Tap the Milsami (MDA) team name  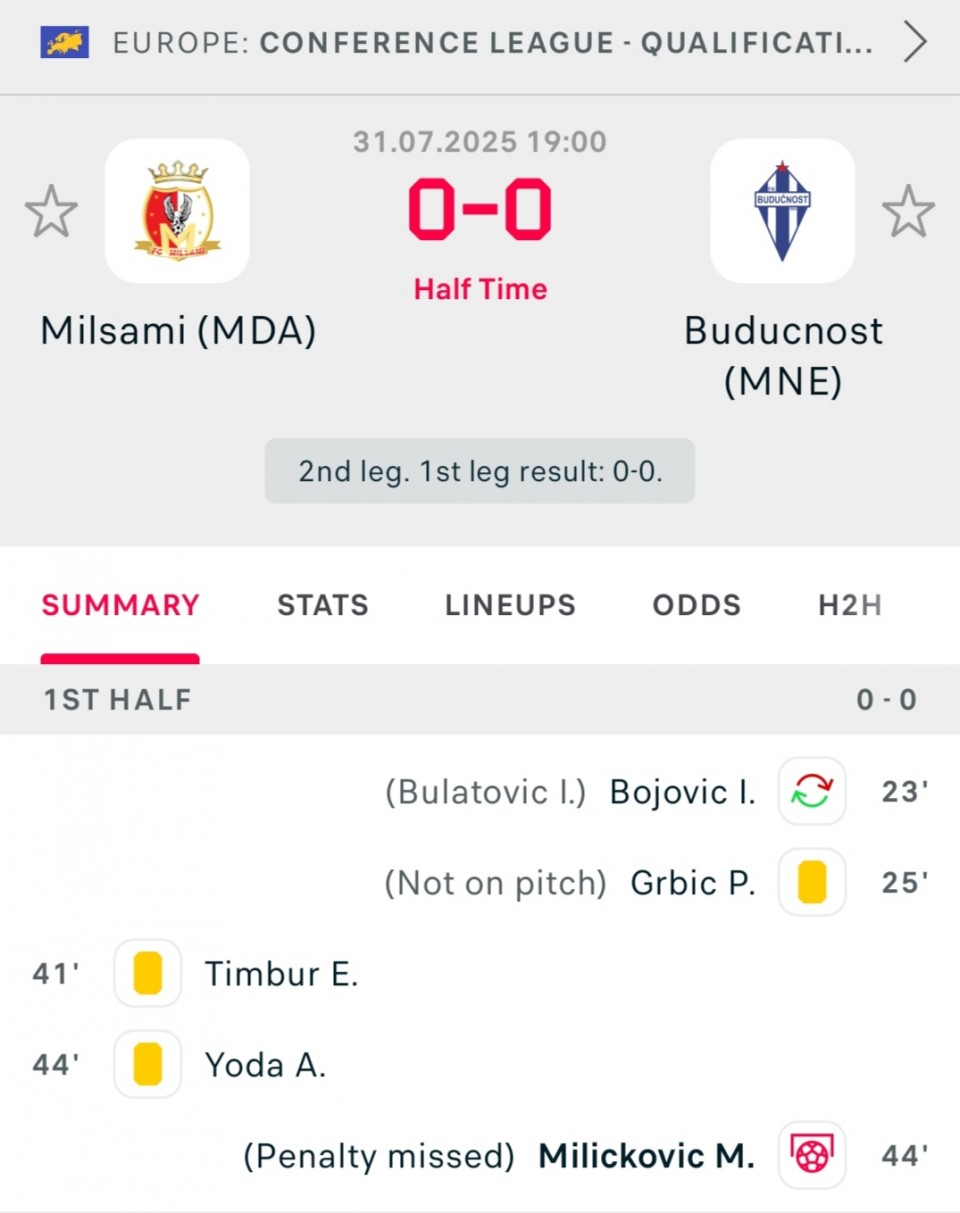[178, 331]
